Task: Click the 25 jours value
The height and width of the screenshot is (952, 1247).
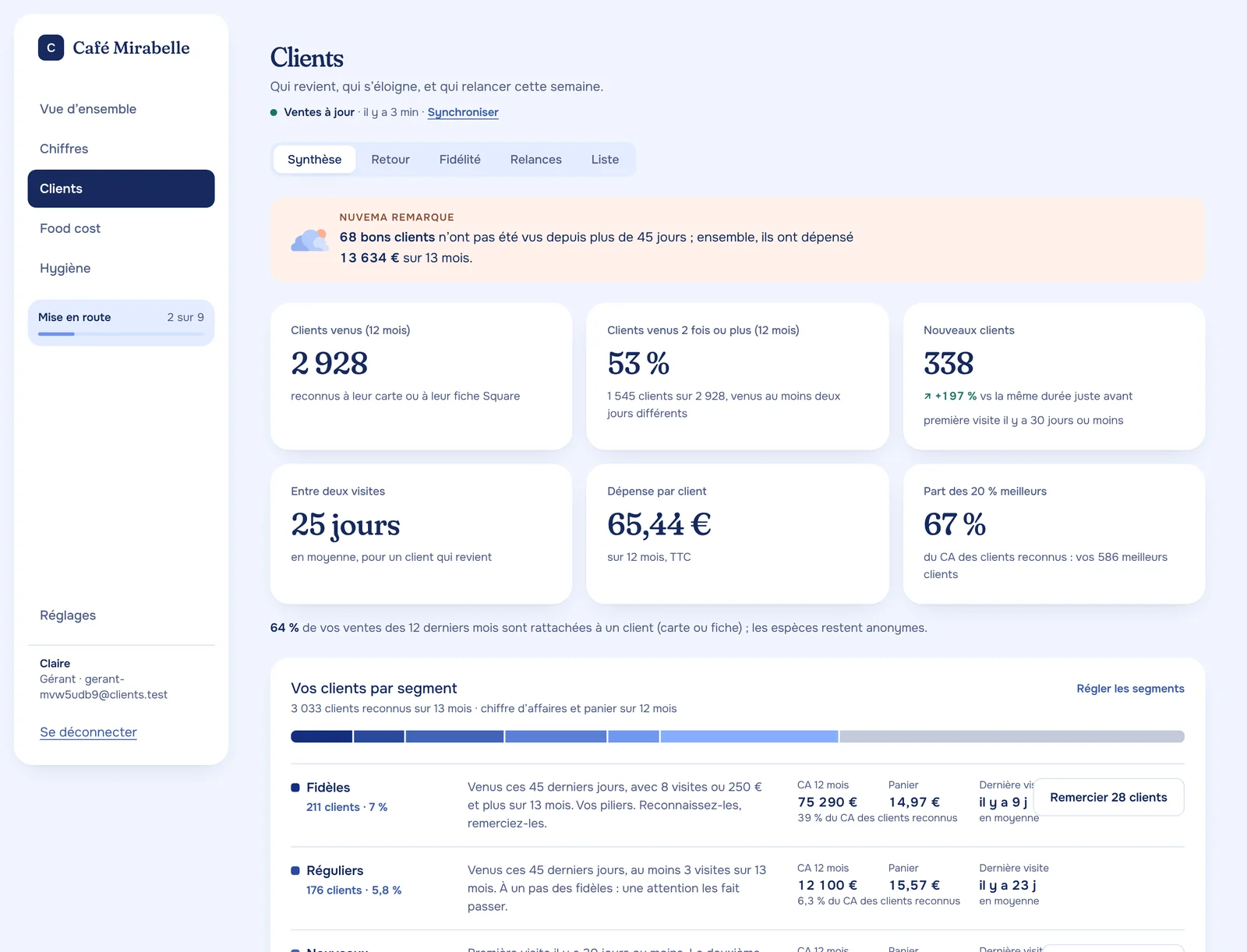Action: pos(345,525)
